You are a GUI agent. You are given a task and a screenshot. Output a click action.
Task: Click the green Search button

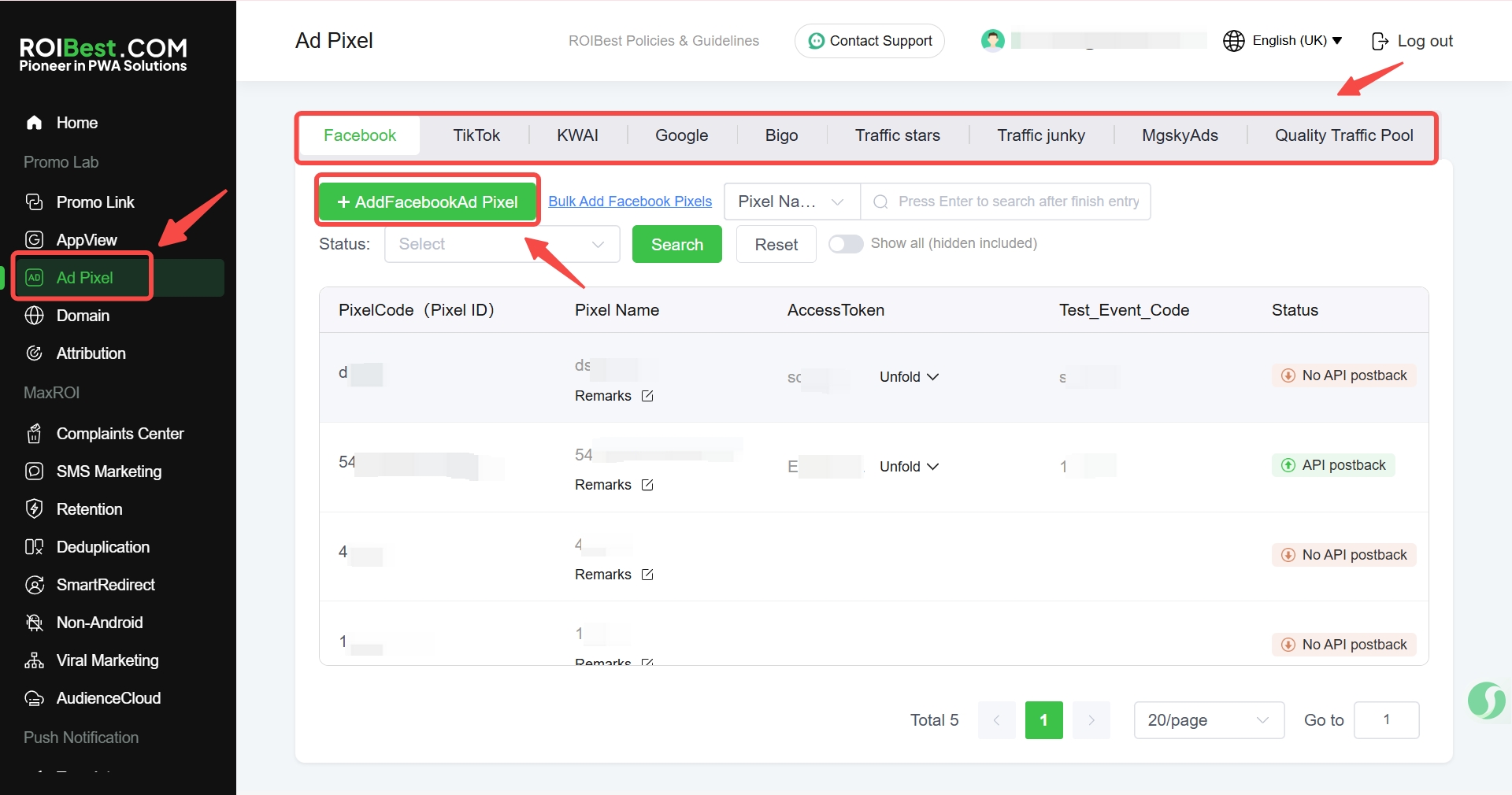(677, 244)
